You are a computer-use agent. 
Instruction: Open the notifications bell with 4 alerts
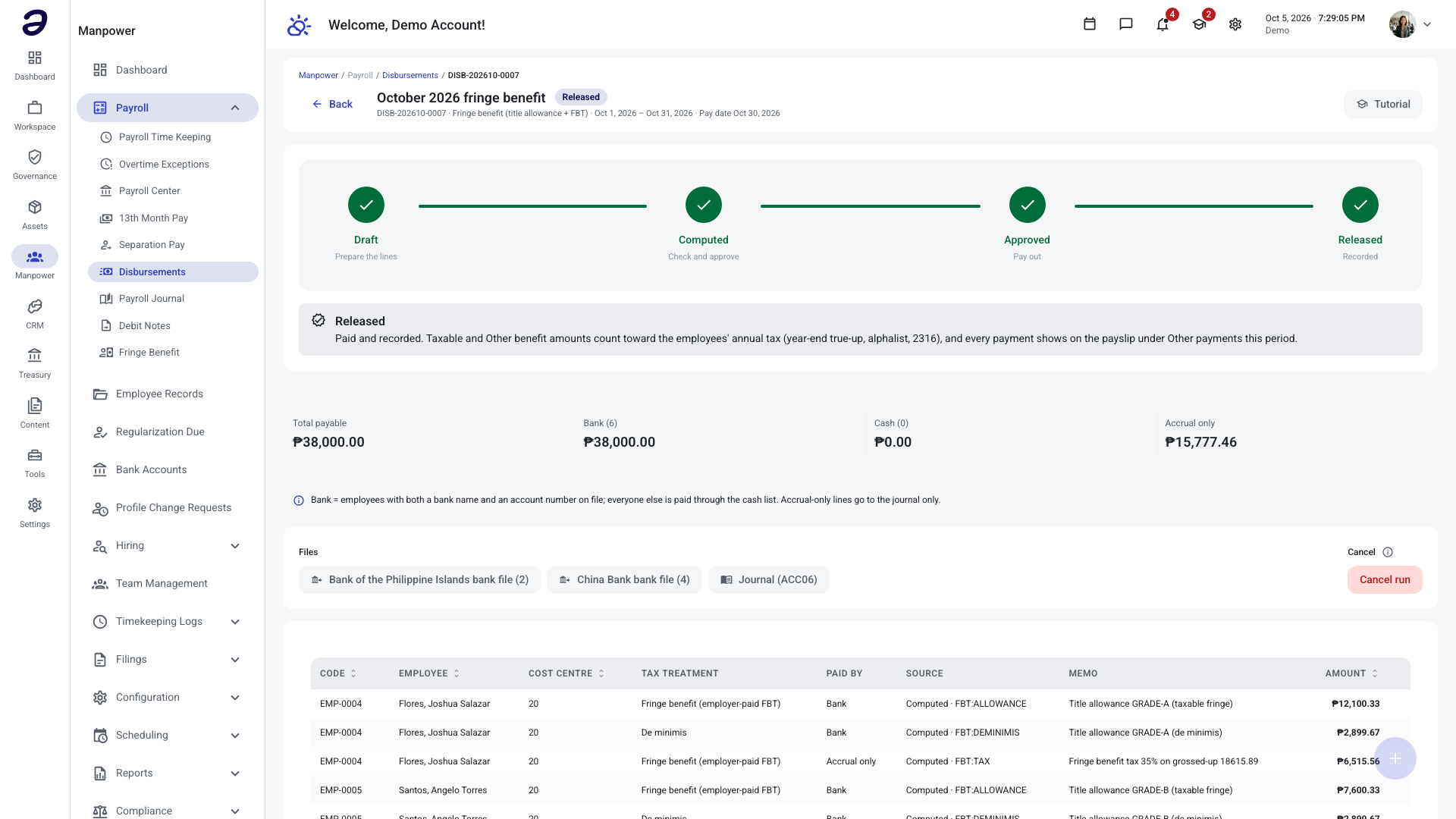(1163, 24)
